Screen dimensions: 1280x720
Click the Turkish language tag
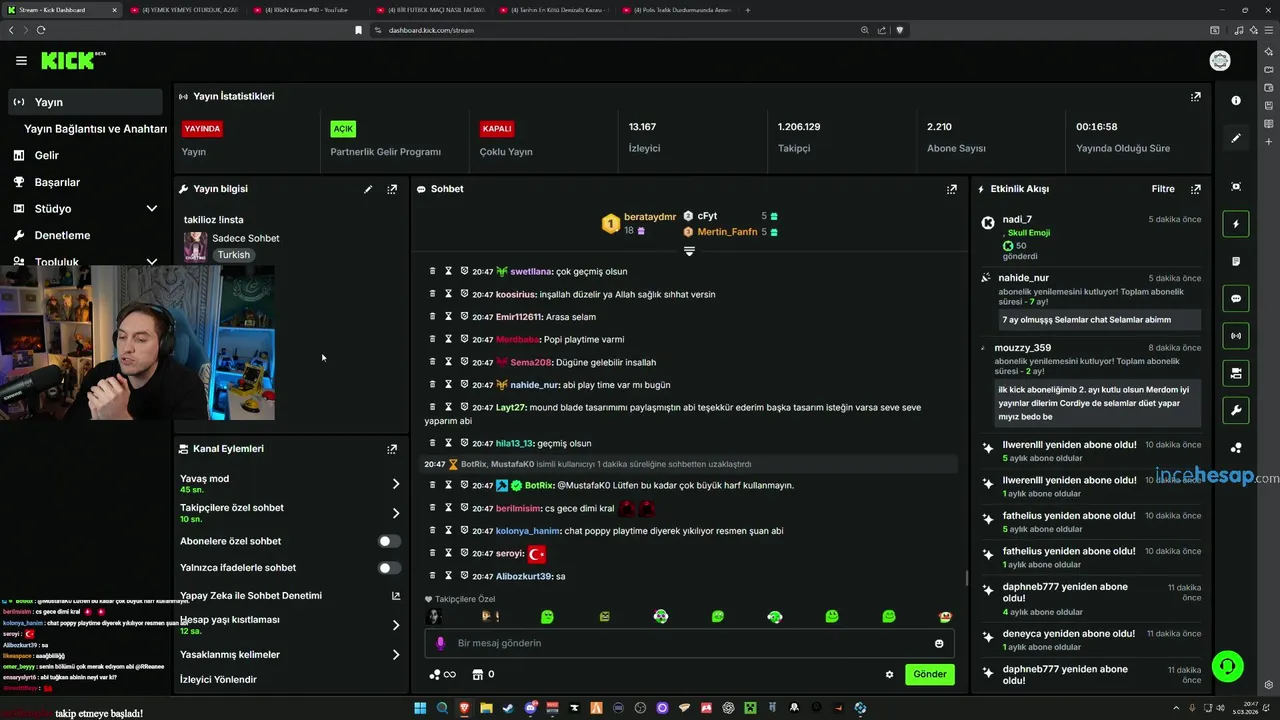click(x=234, y=255)
